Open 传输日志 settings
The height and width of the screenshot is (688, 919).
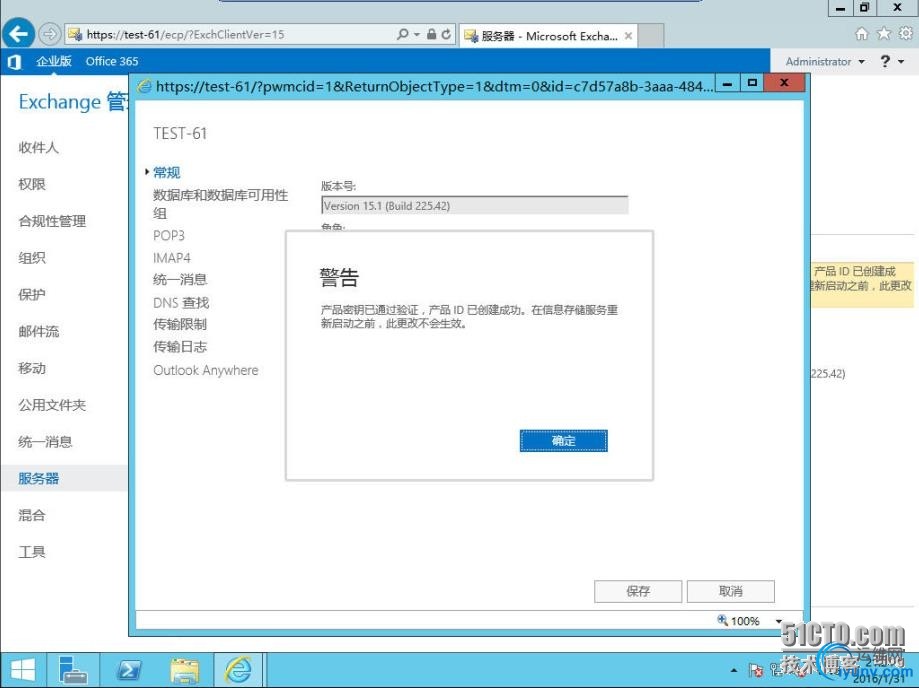180,347
